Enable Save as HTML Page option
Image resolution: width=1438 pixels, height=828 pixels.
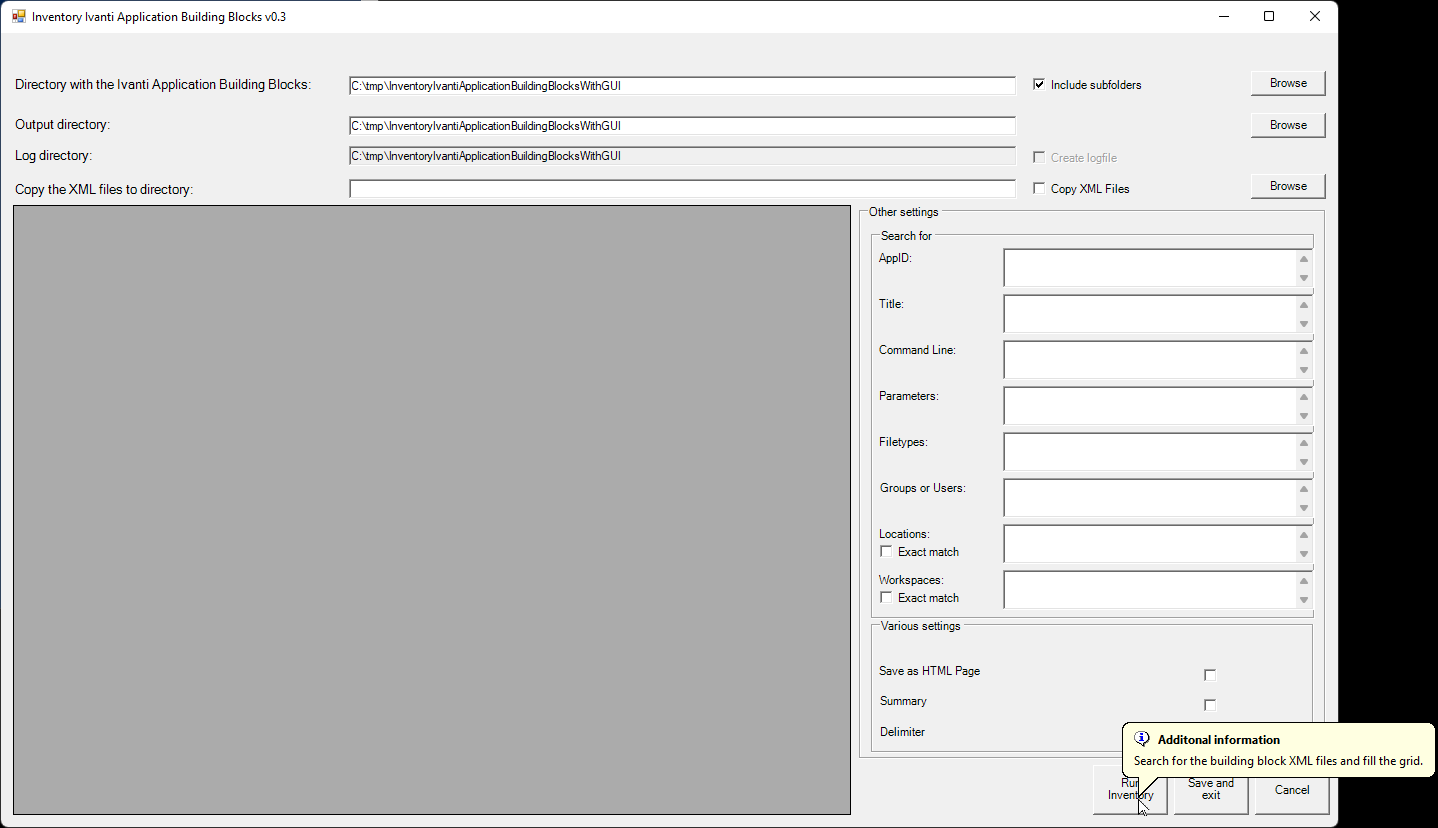tap(1210, 675)
